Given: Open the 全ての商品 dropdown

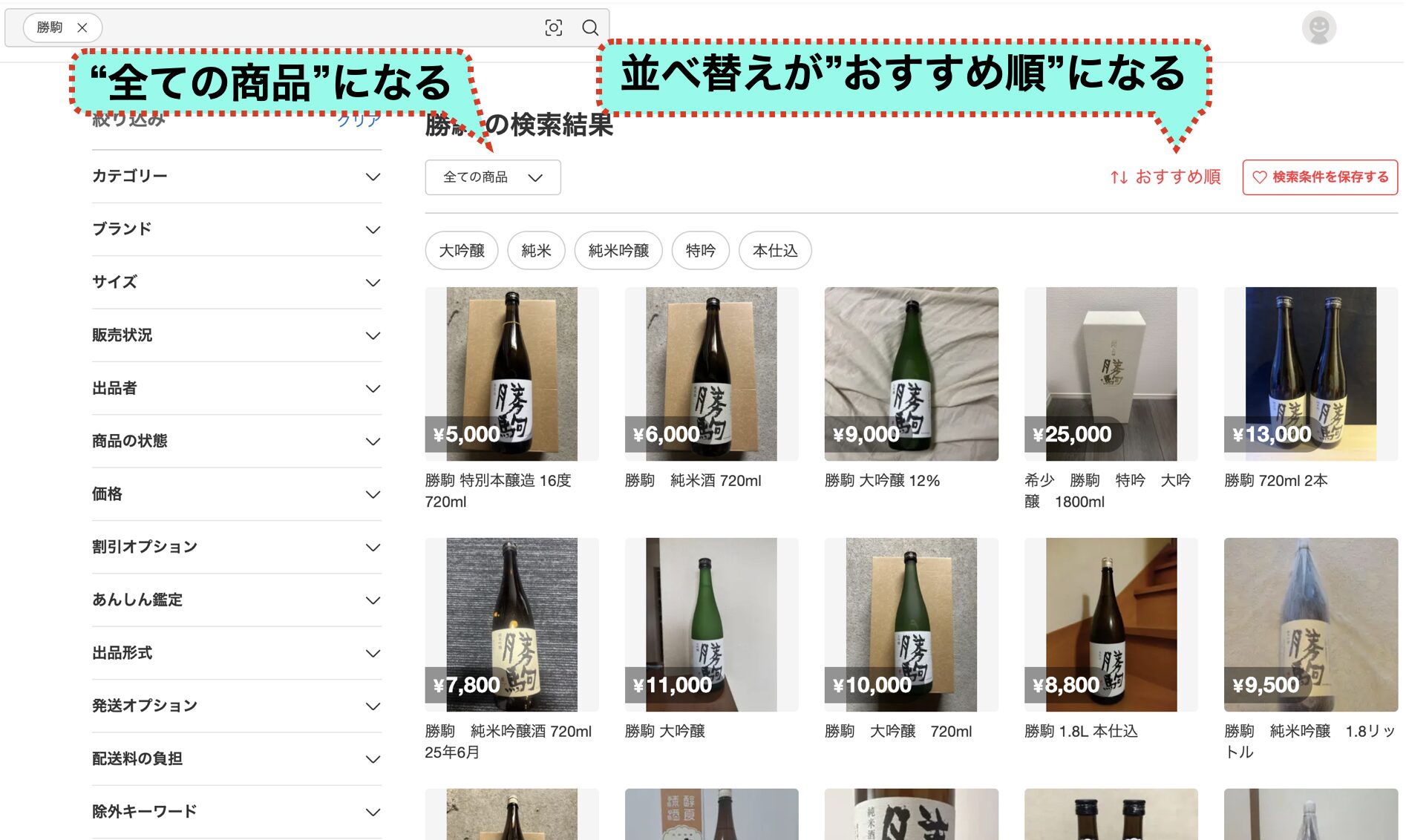Looking at the screenshot, I should pos(493,177).
